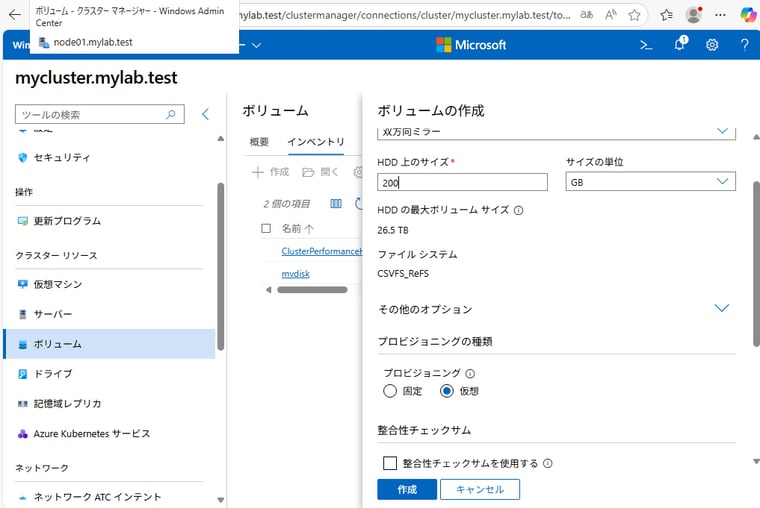Viewport: 760px width, 508px height.
Task: Go back with the browser back arrow
Action: coord(15,15)
